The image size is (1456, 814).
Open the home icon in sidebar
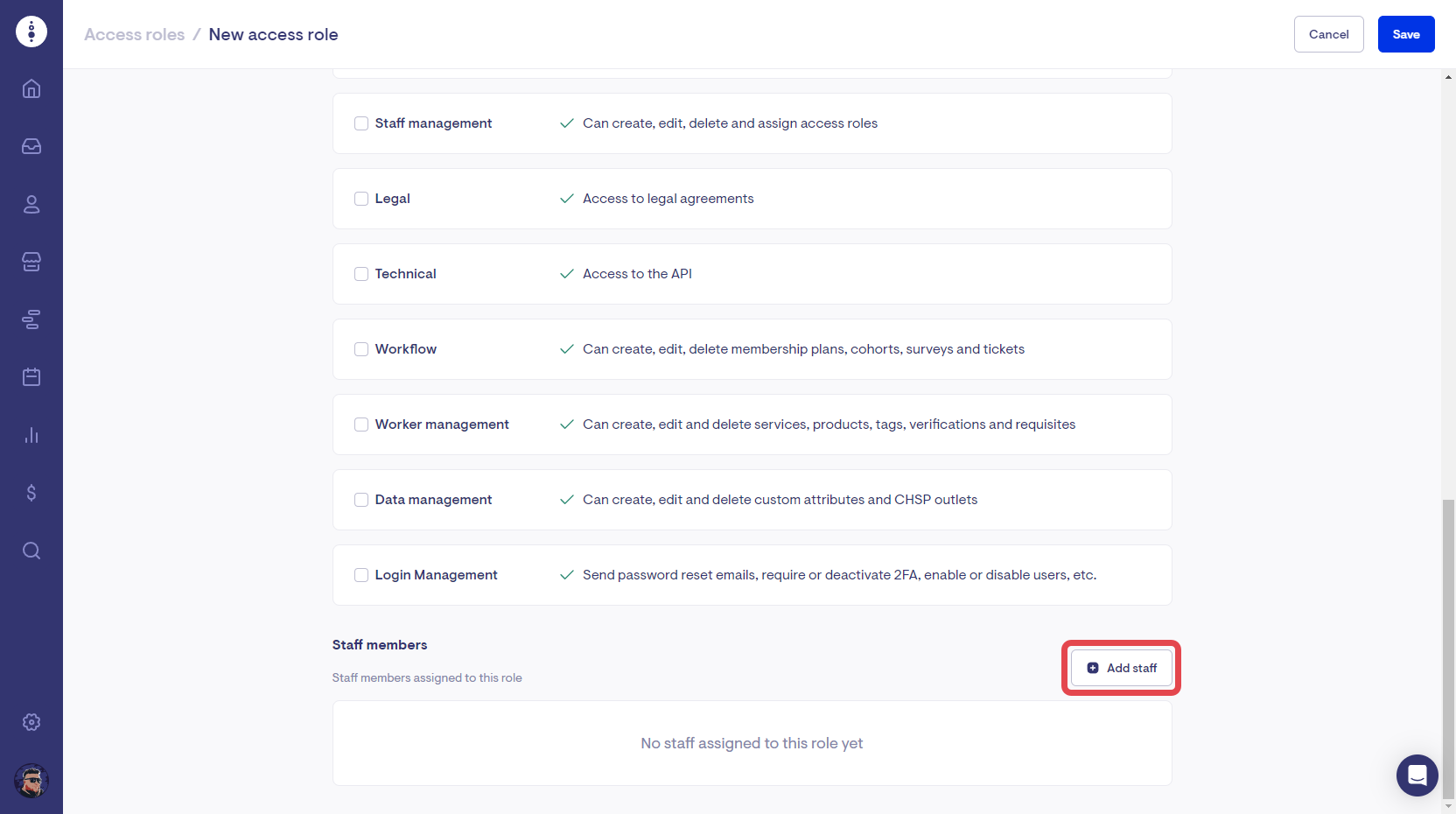click(x=31, y=88)
